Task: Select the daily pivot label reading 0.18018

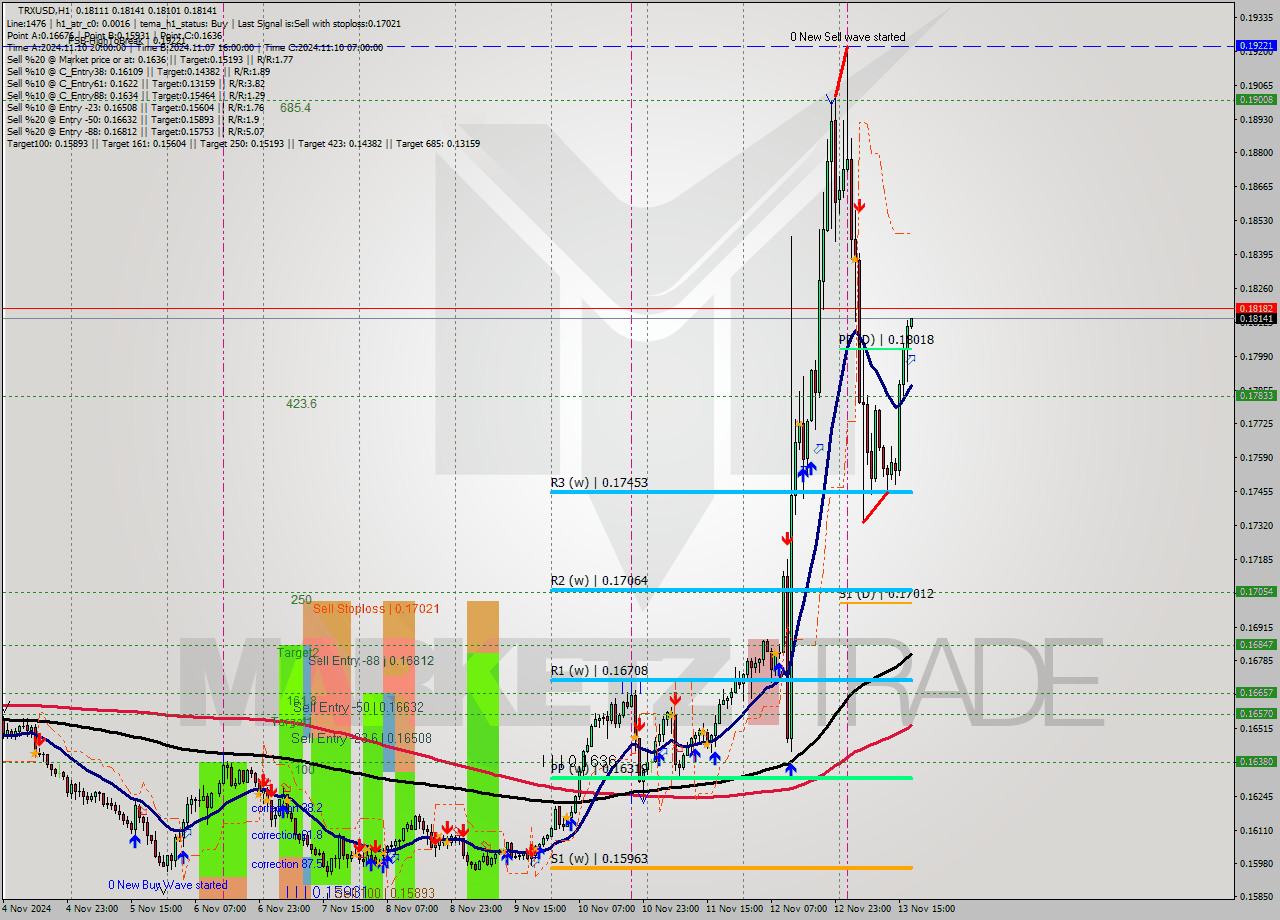Action: click(x=886, y=340)
